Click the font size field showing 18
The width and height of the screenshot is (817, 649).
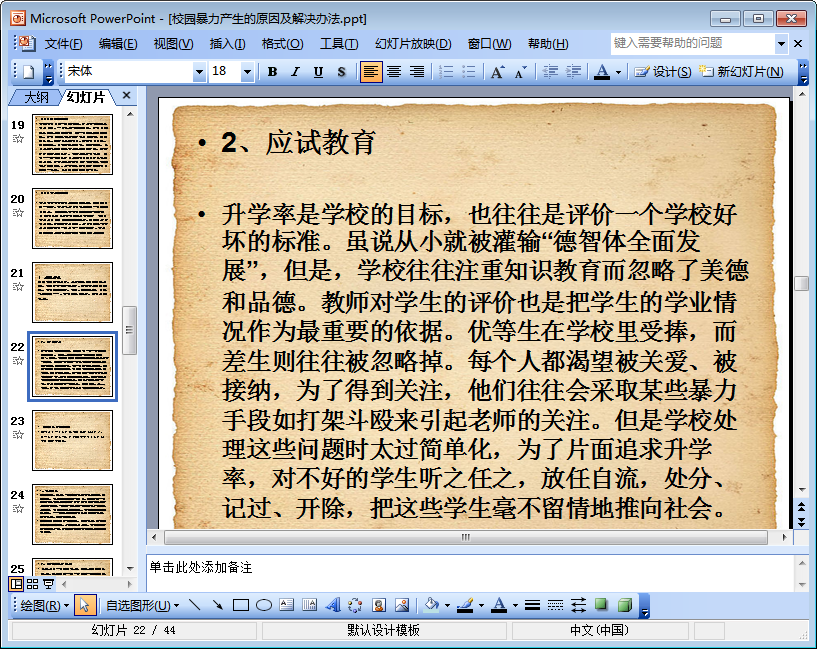(x=225, y=72)
